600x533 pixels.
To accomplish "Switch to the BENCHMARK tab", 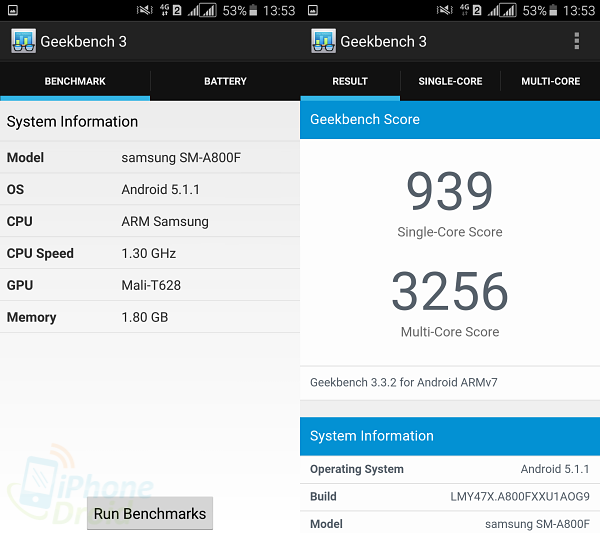I will click(x=75, y=81).
